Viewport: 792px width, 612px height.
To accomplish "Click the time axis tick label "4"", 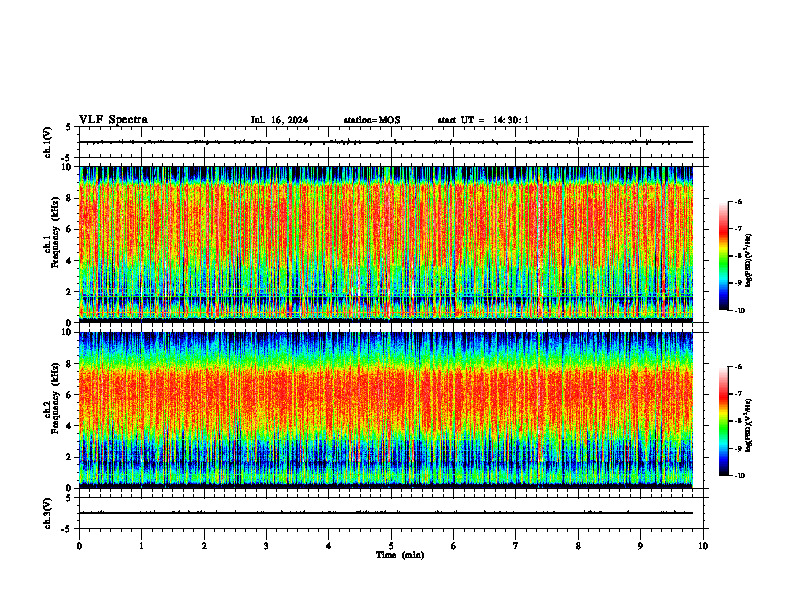I will 329,546.
